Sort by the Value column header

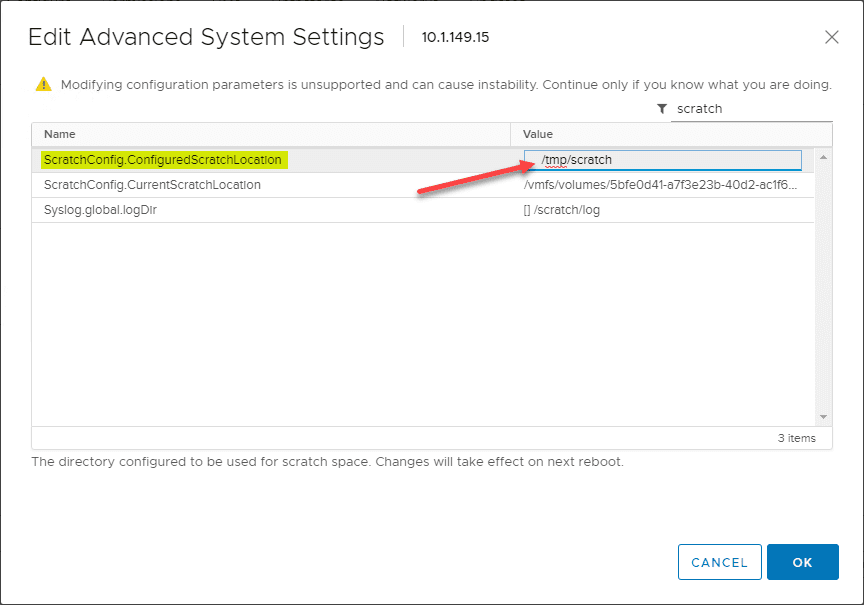(x=538, y=134)
